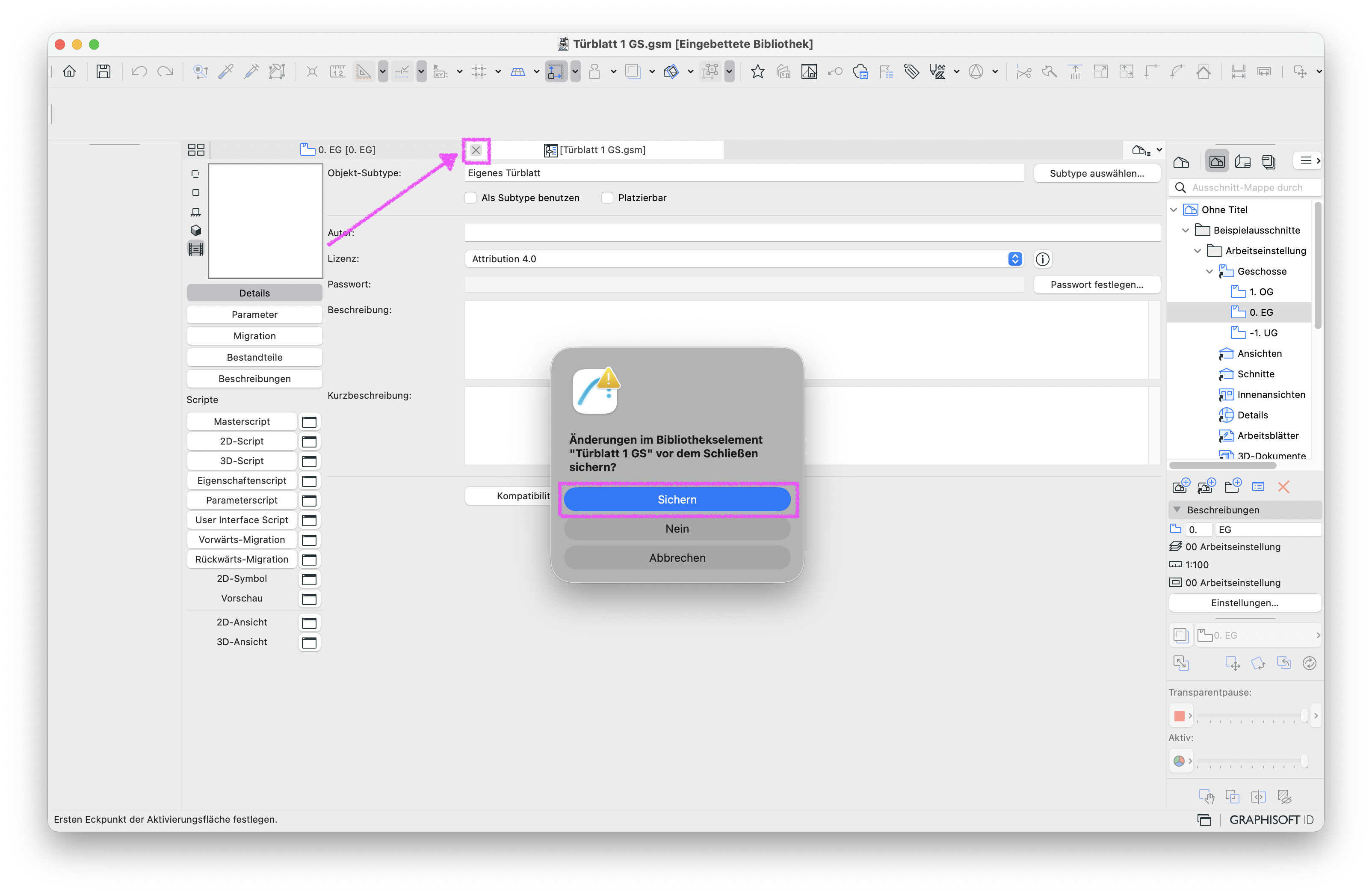Select the Favorites star icon
This screenshot has width=1372, height=895.
[757, 71]
